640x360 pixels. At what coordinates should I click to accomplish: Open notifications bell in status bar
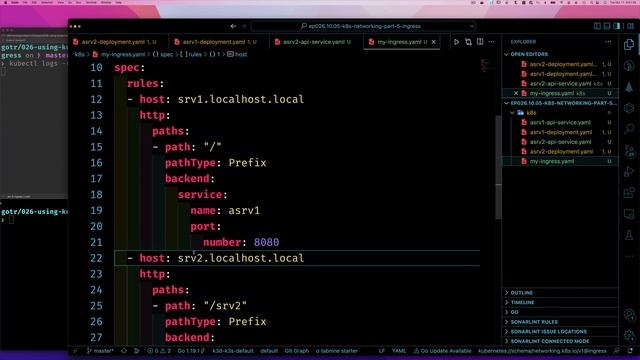click(x=631, y=351)
